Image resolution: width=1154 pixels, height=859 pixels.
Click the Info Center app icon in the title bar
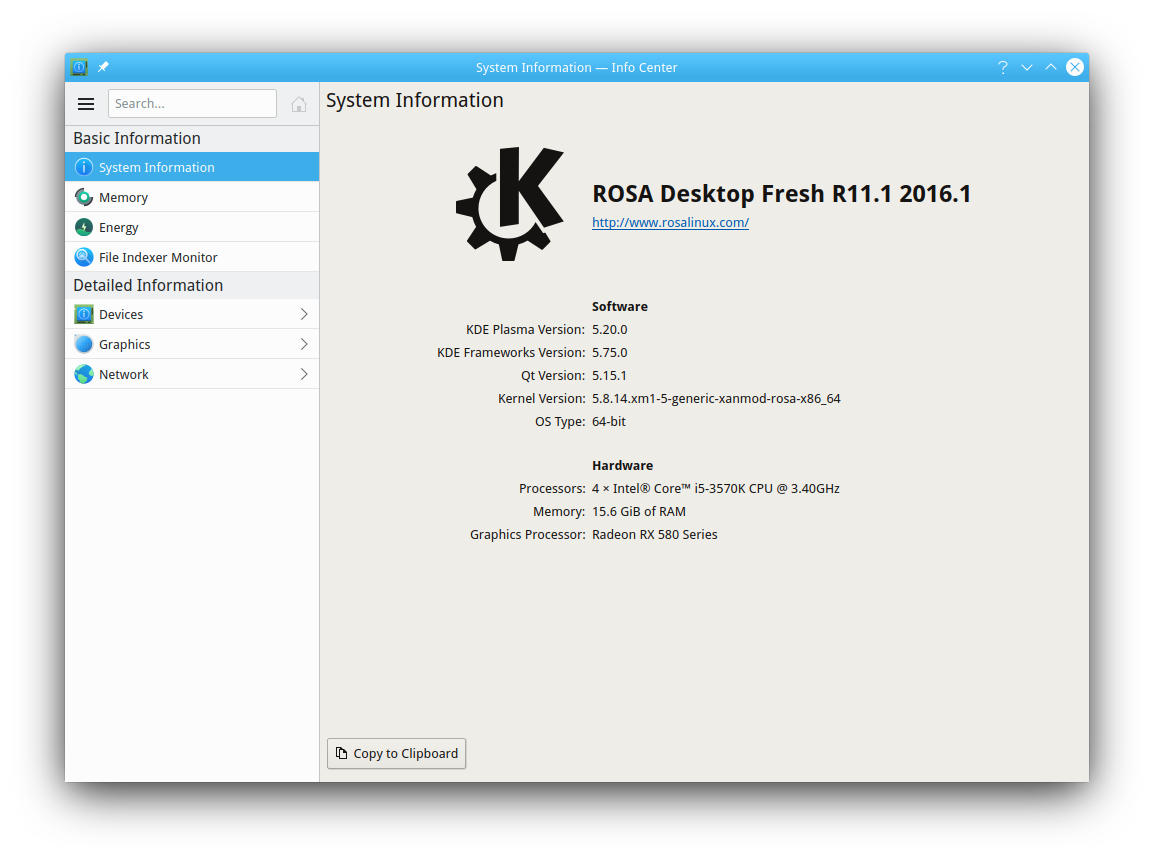pos(79,67)
